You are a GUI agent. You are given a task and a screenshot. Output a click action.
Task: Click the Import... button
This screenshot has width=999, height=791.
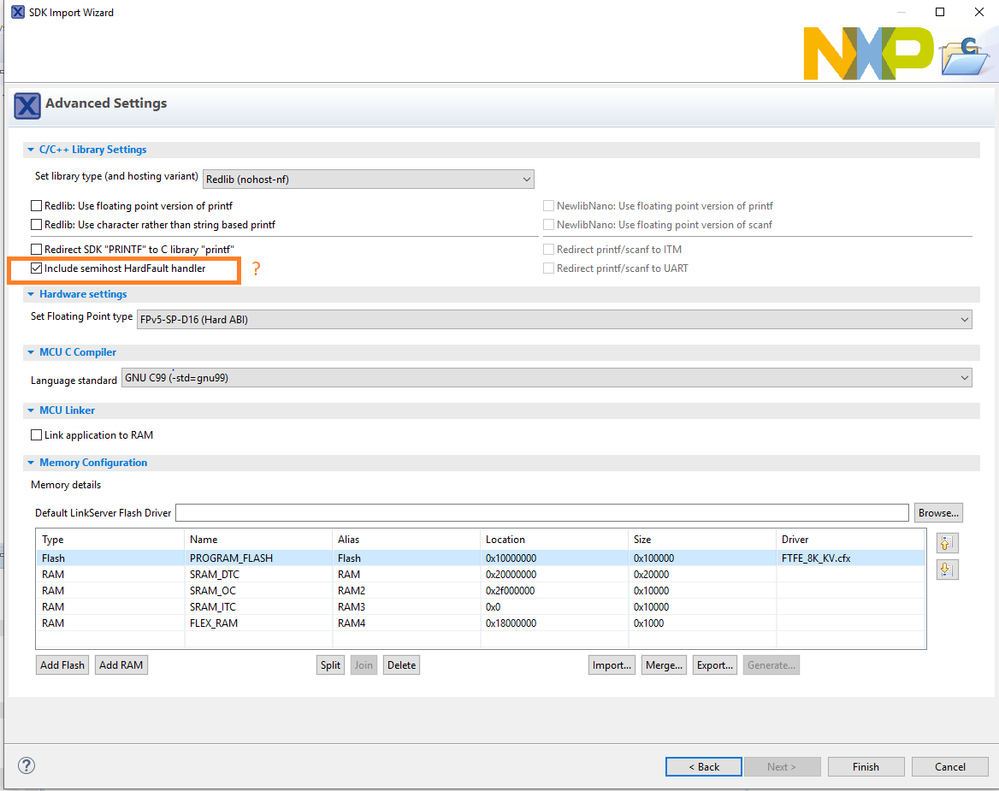(x=612, y=665)
